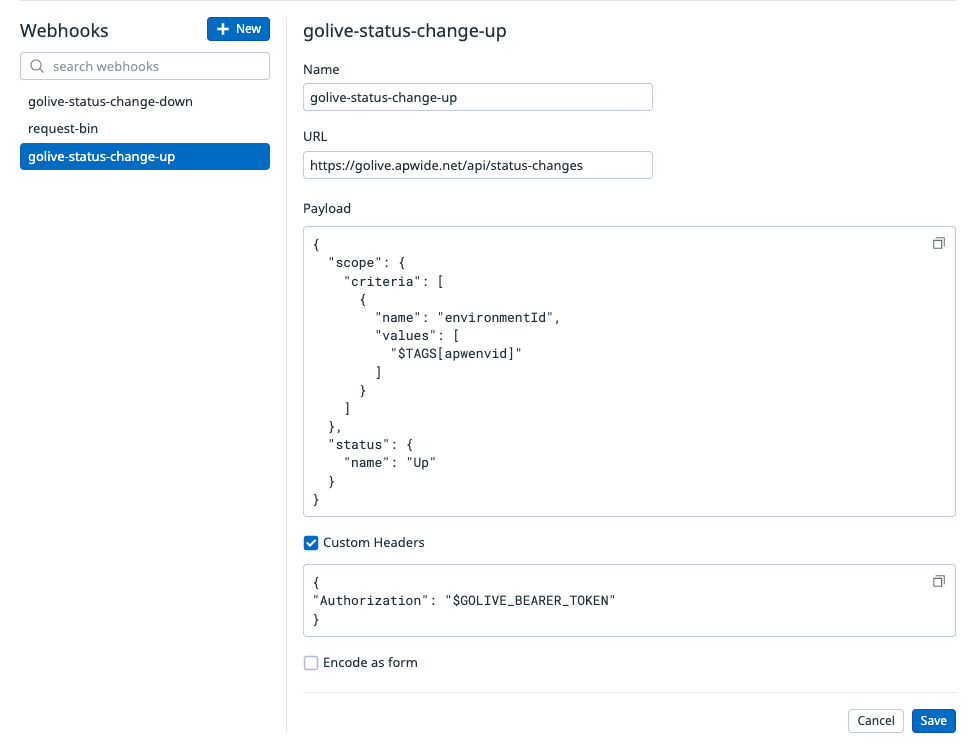
Task: Click the Authorization line in headers editor
Action: 464,600
